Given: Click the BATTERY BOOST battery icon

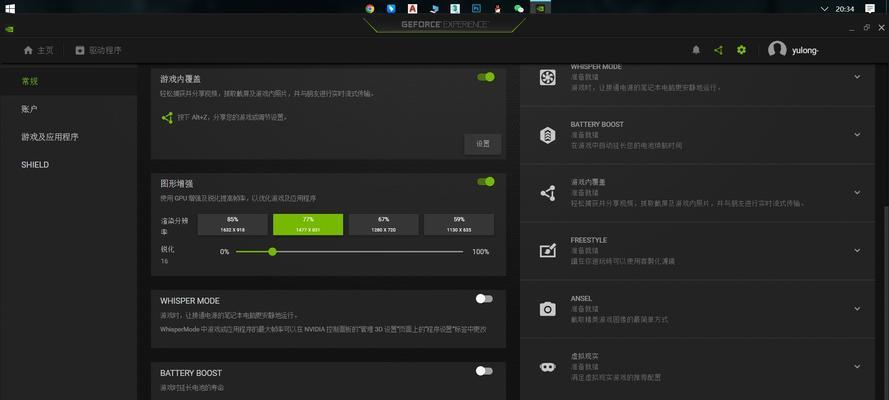Looking at the screenshot, I should (x=547, y=135).
